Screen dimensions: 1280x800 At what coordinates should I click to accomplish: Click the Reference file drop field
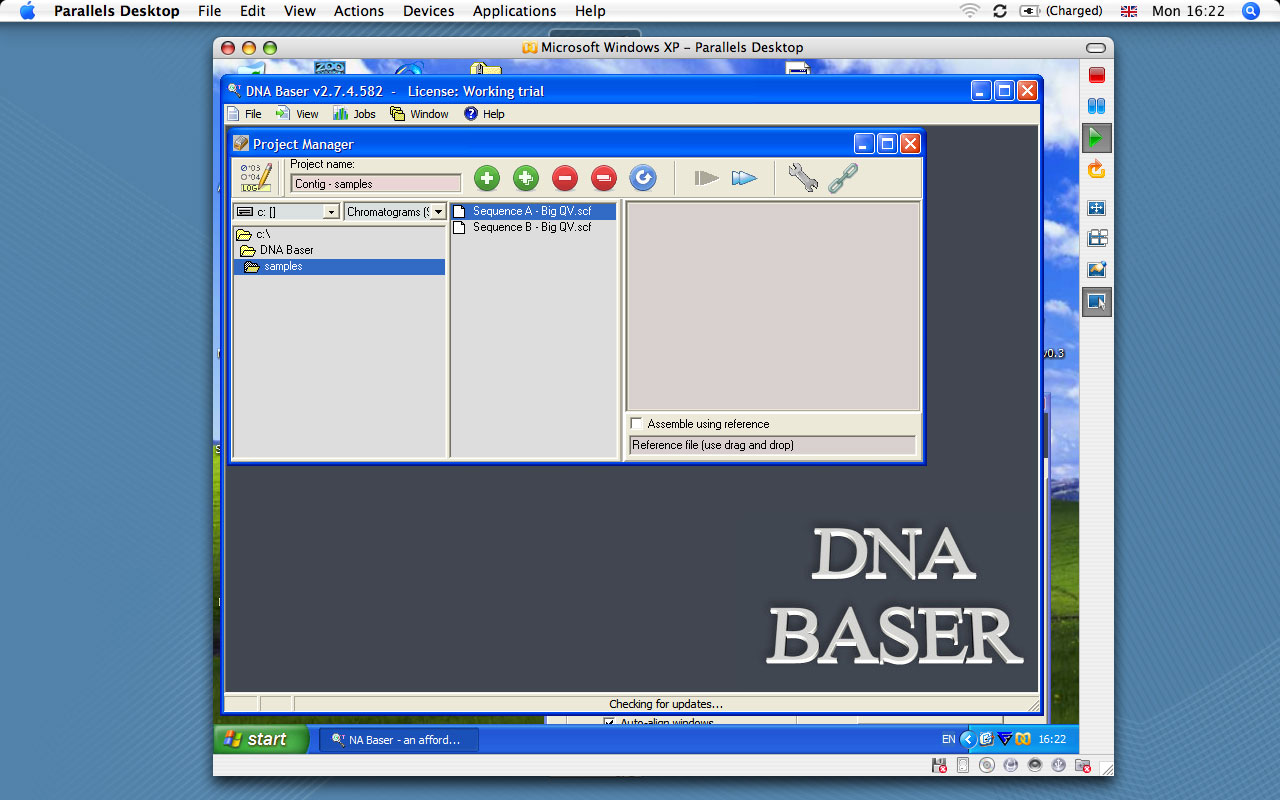tap(772, 445)
